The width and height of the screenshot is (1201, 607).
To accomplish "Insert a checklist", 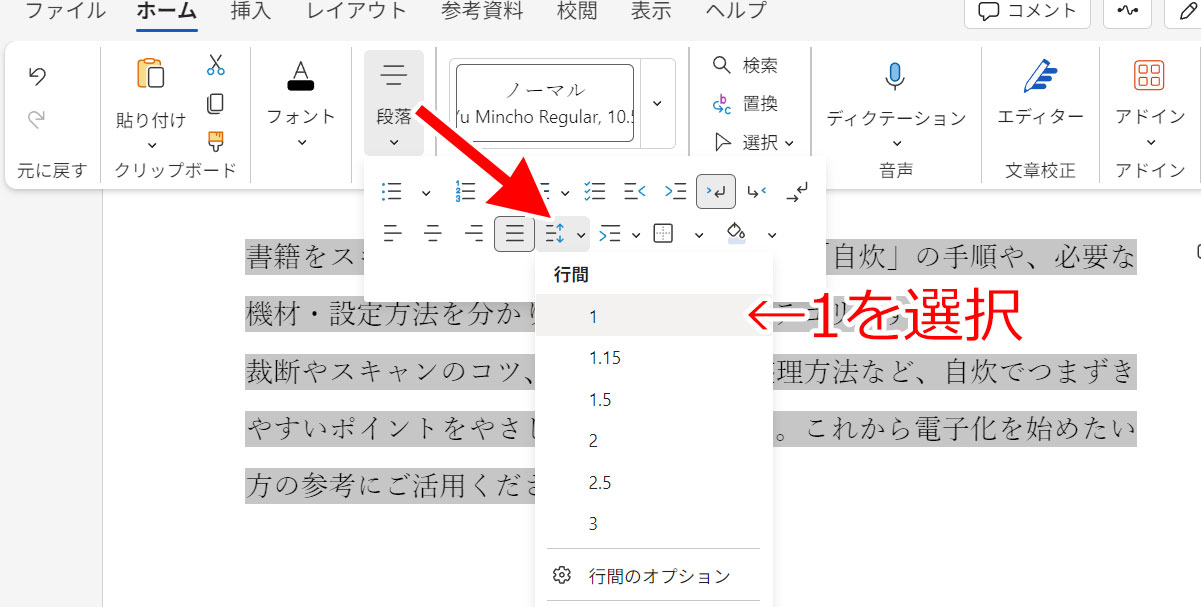I will (x=594, y=191).
